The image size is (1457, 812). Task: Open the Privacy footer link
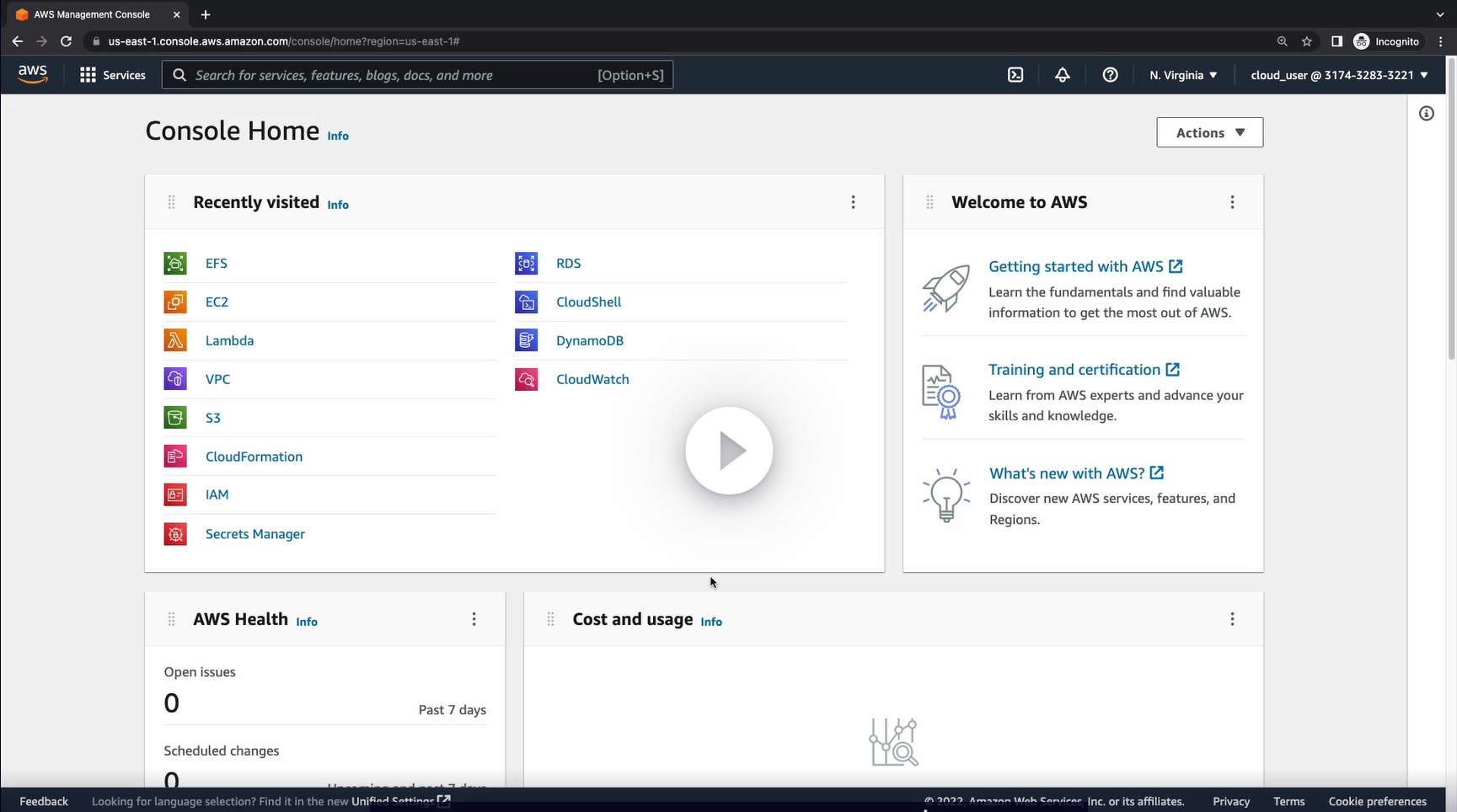[1231, 801]
